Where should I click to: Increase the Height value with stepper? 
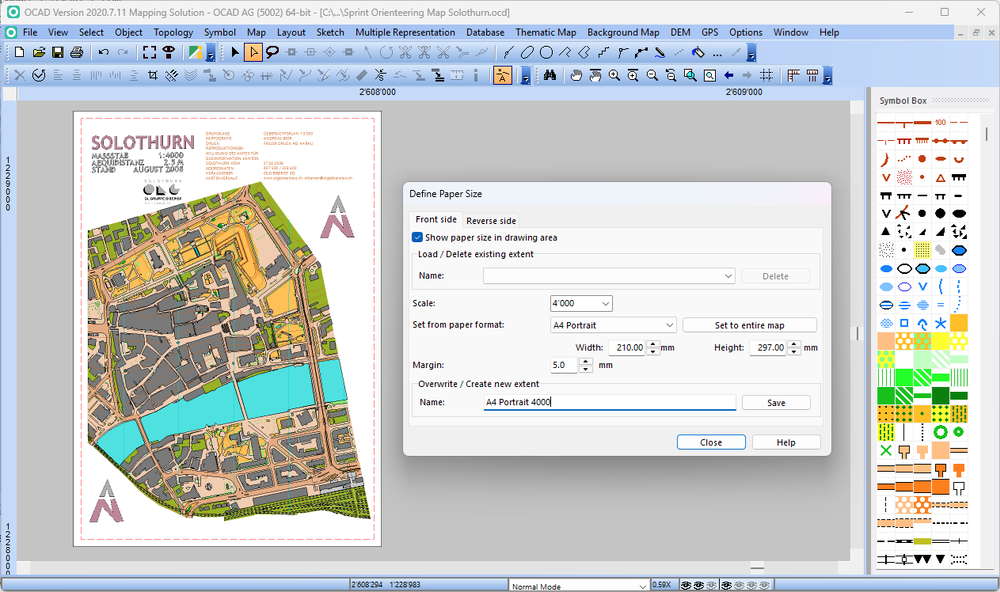[793, 344]
